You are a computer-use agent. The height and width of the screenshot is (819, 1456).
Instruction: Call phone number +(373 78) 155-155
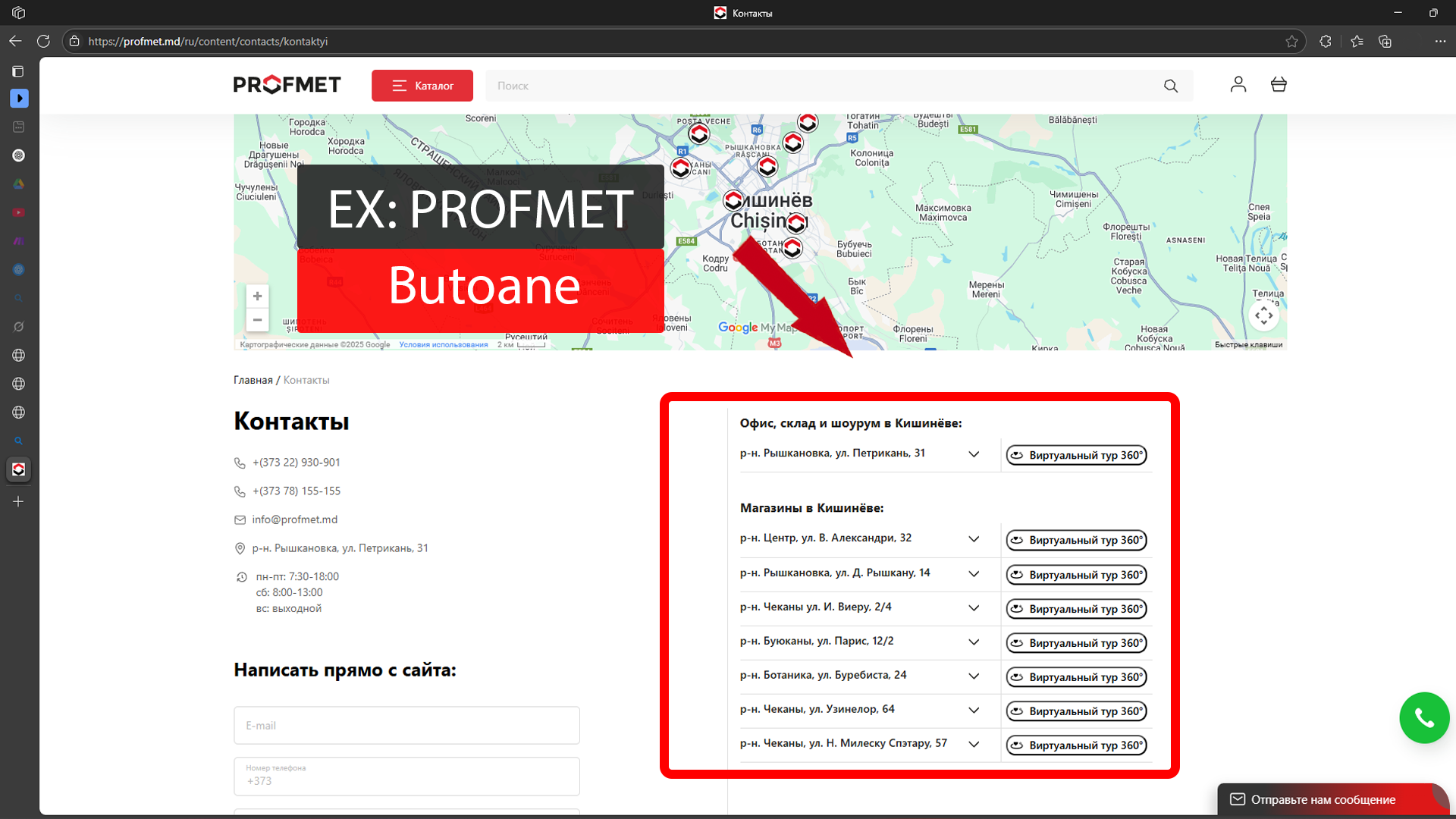pos(297,491)
